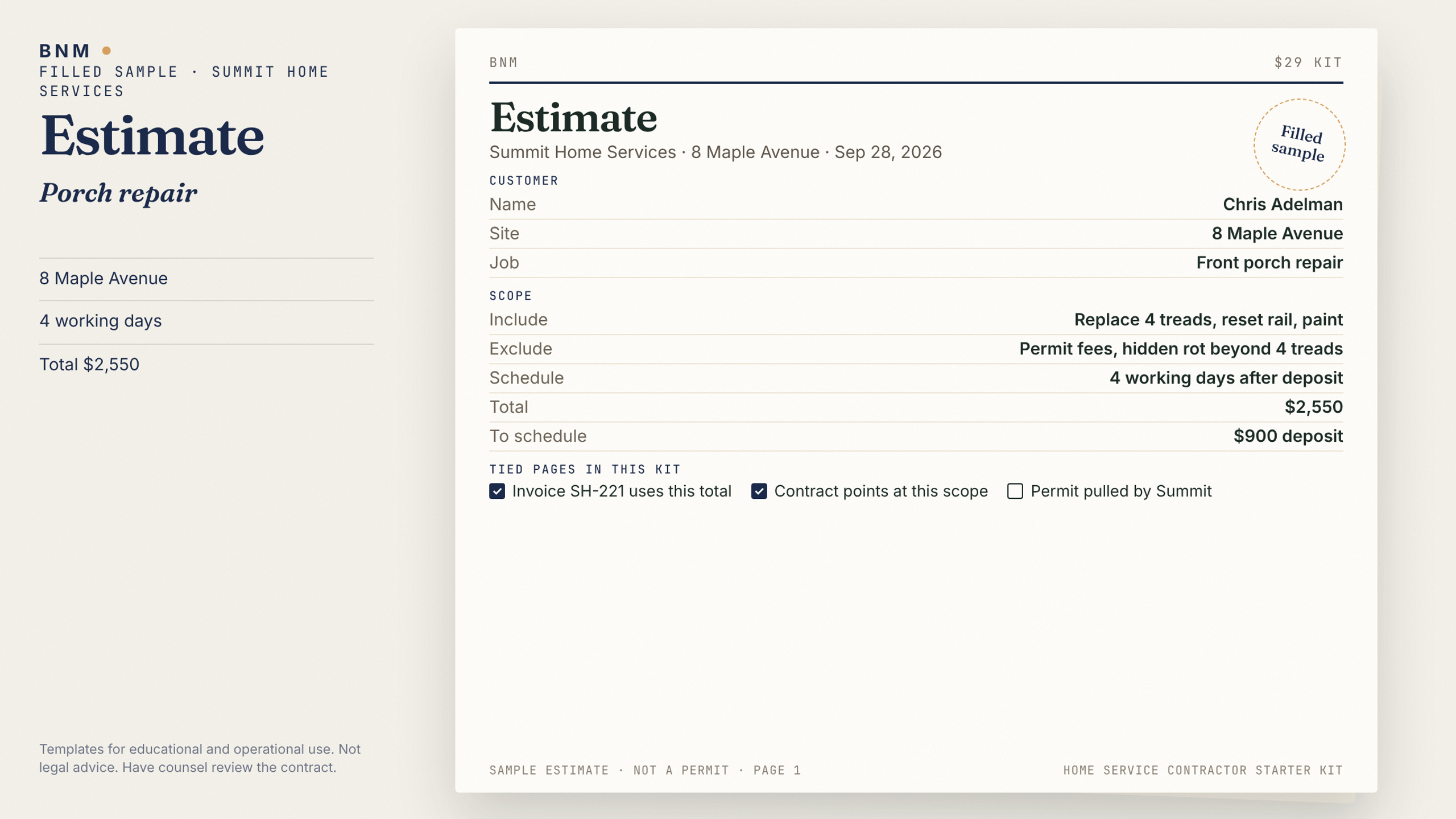Click the Filled sample circular stamp
The image size is (1456, 819).
pyautogui.click(x=1299, y=144)
